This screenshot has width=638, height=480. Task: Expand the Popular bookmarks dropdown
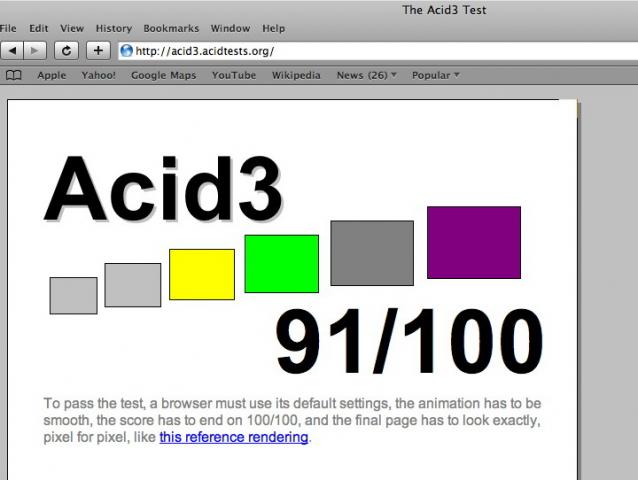click(x=436, y=75)
